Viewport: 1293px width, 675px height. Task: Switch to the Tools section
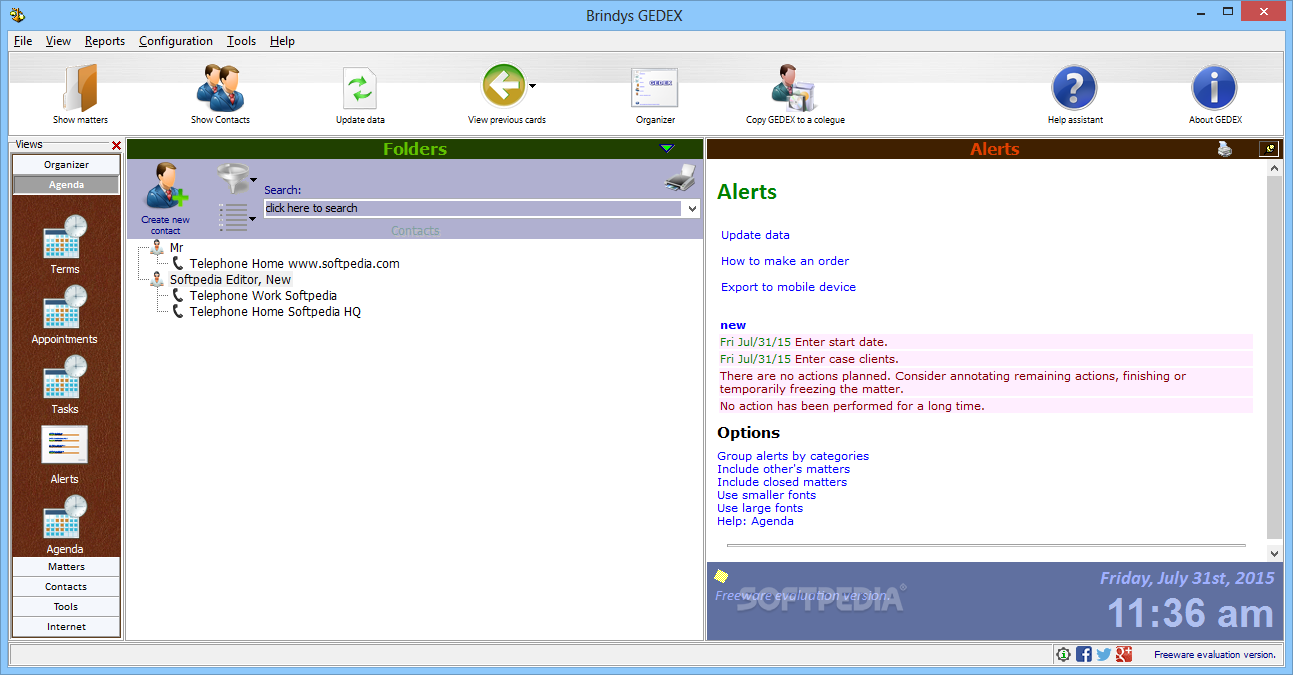pos(66,607)
